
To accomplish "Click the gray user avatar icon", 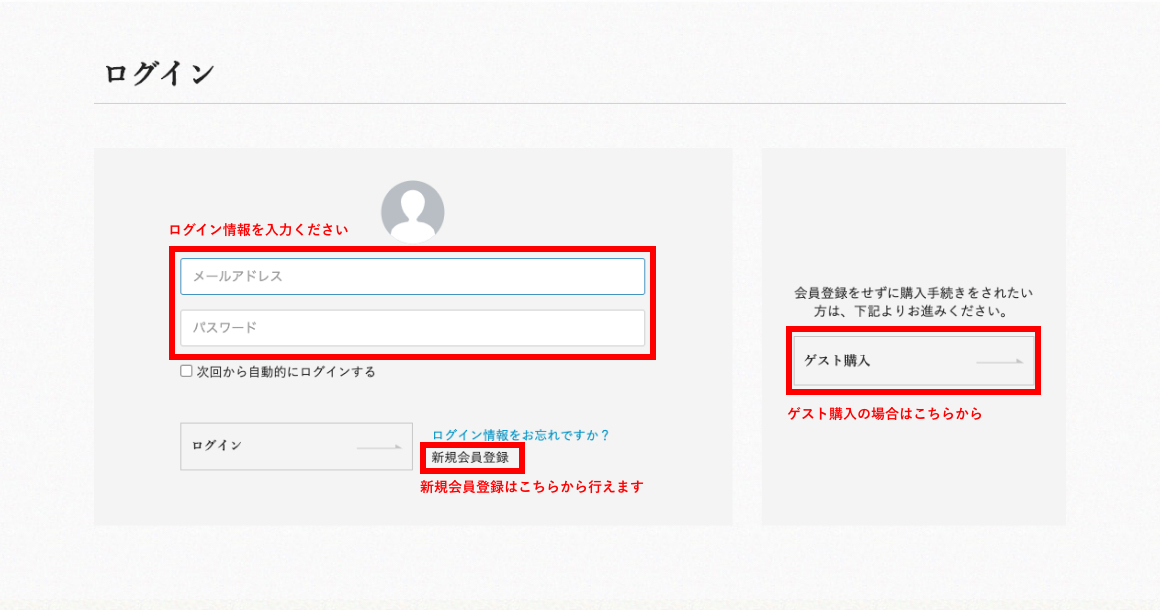I will pyautogui.click(x=413, y=211).
